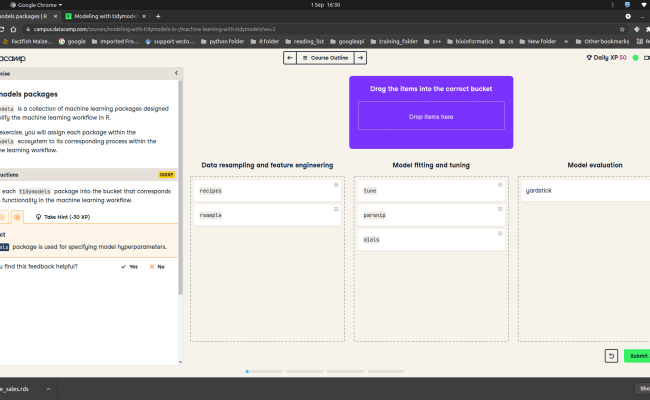The image size is (650, 400).
Task: Collapse the exercise sidebar panel
Action: pyautogui.click(x=176, y=73)
